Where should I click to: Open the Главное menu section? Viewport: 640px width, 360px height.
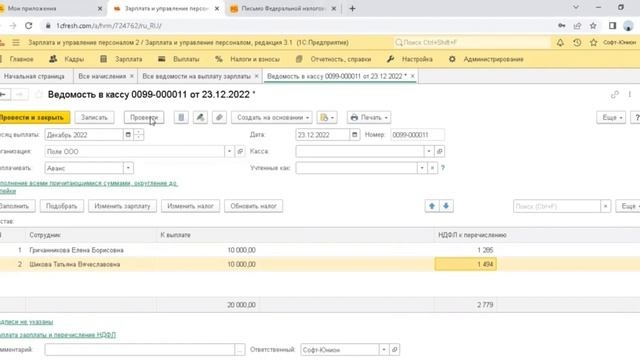[22, 59]
